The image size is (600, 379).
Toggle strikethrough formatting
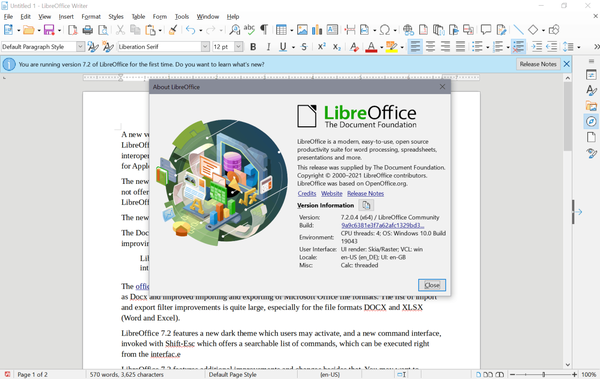tap(304, 47)
